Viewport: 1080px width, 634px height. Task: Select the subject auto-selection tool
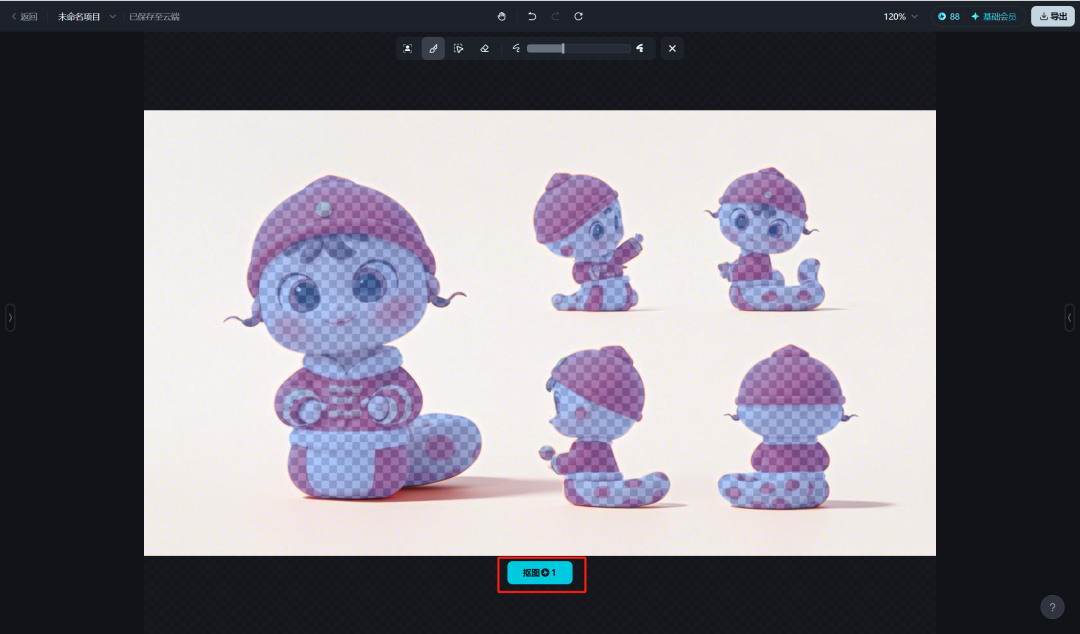point(408,48)
